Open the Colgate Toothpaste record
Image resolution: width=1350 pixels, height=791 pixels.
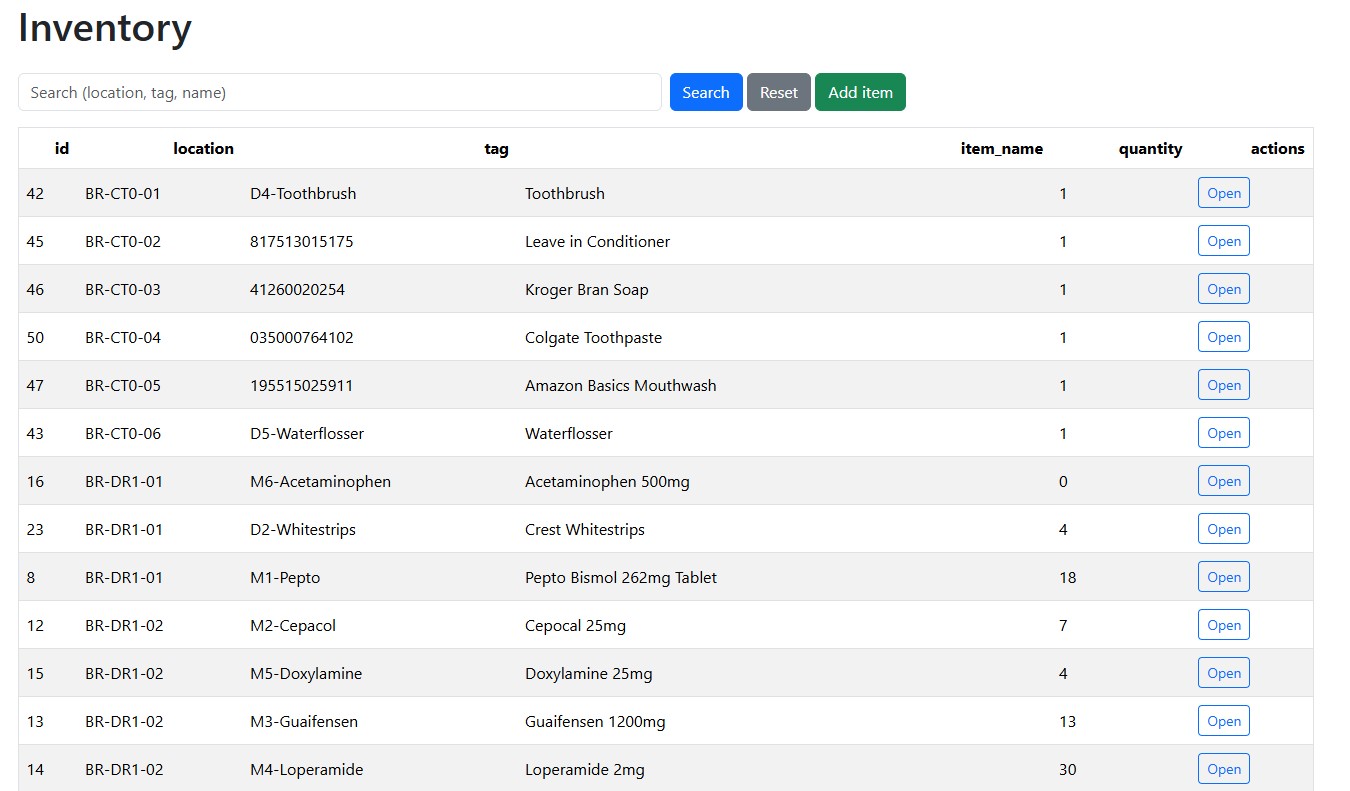tap(1223, 336)
